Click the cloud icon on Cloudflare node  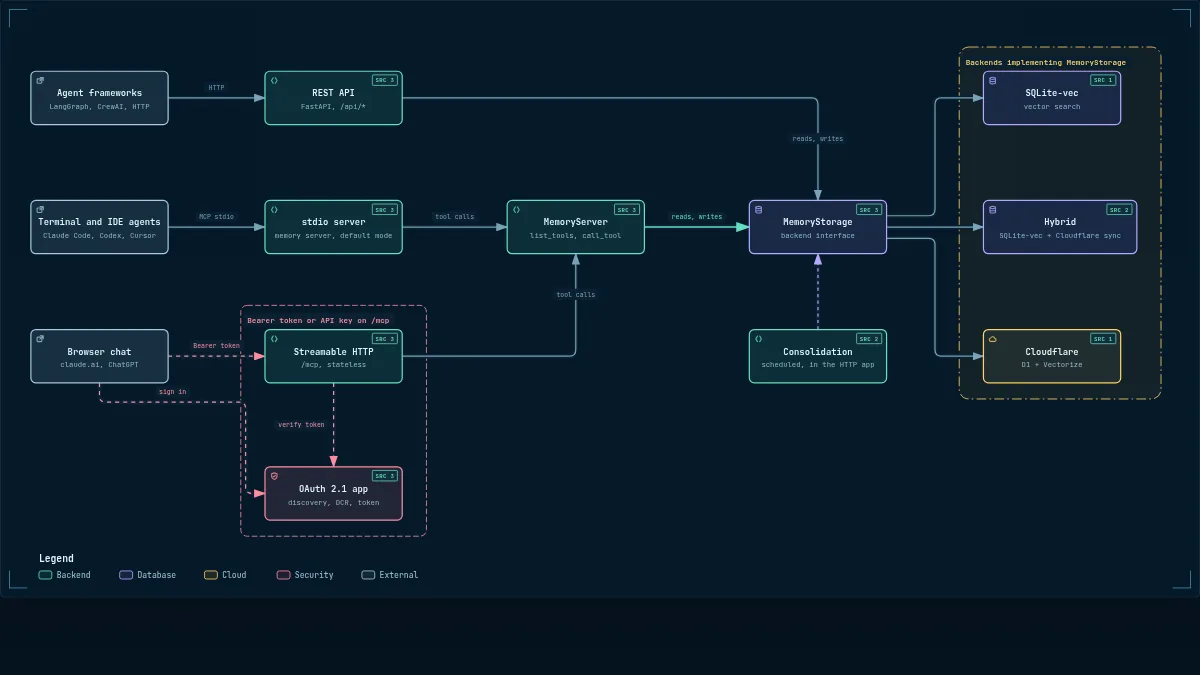(992, 338)
